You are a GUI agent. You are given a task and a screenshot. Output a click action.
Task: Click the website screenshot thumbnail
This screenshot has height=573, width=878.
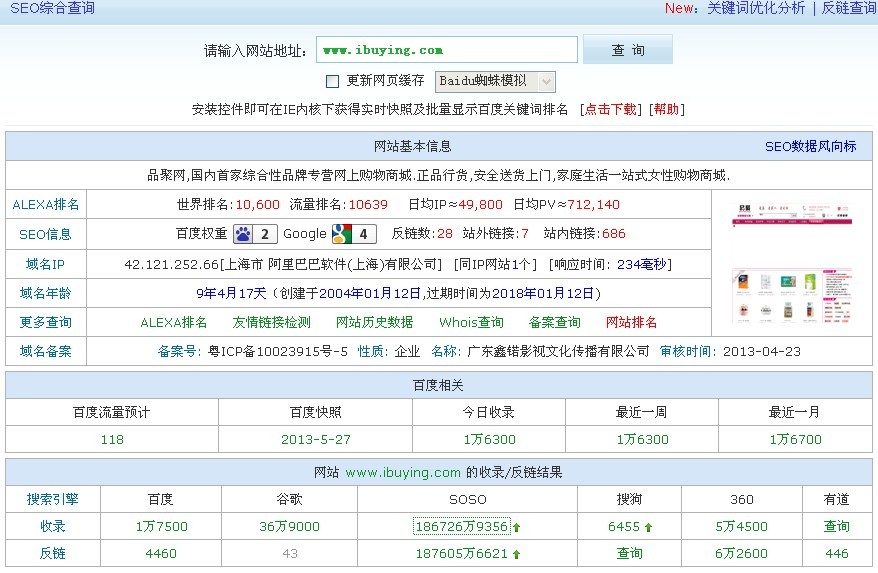(x=792, y=263)
